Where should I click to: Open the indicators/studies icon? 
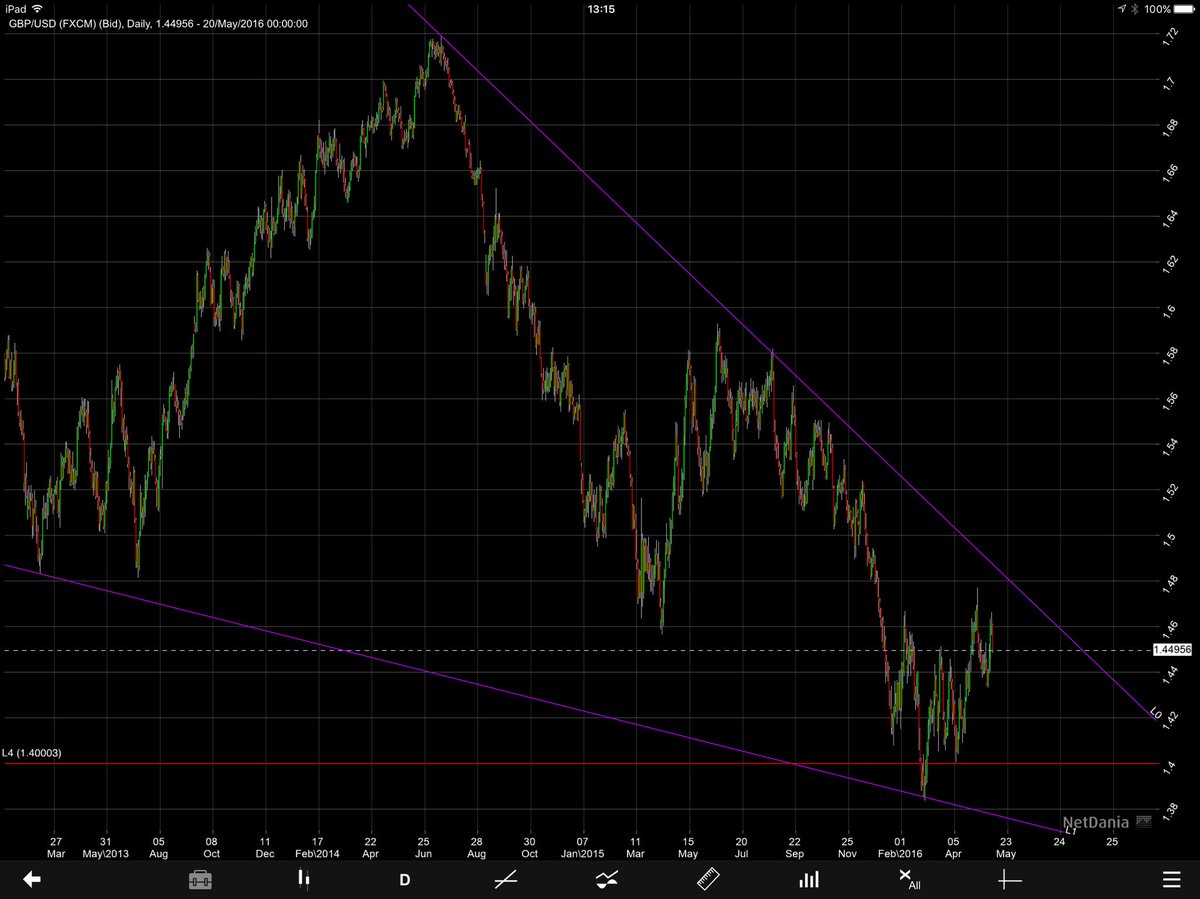tap(607, 879)
